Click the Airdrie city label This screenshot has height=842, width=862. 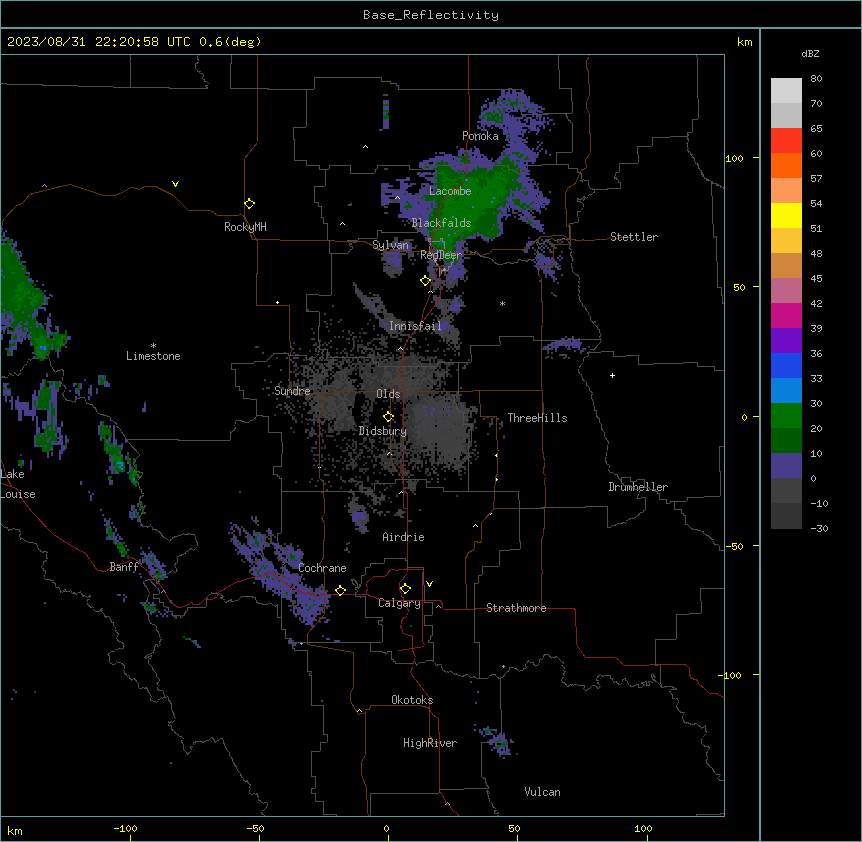pos(403,537)
